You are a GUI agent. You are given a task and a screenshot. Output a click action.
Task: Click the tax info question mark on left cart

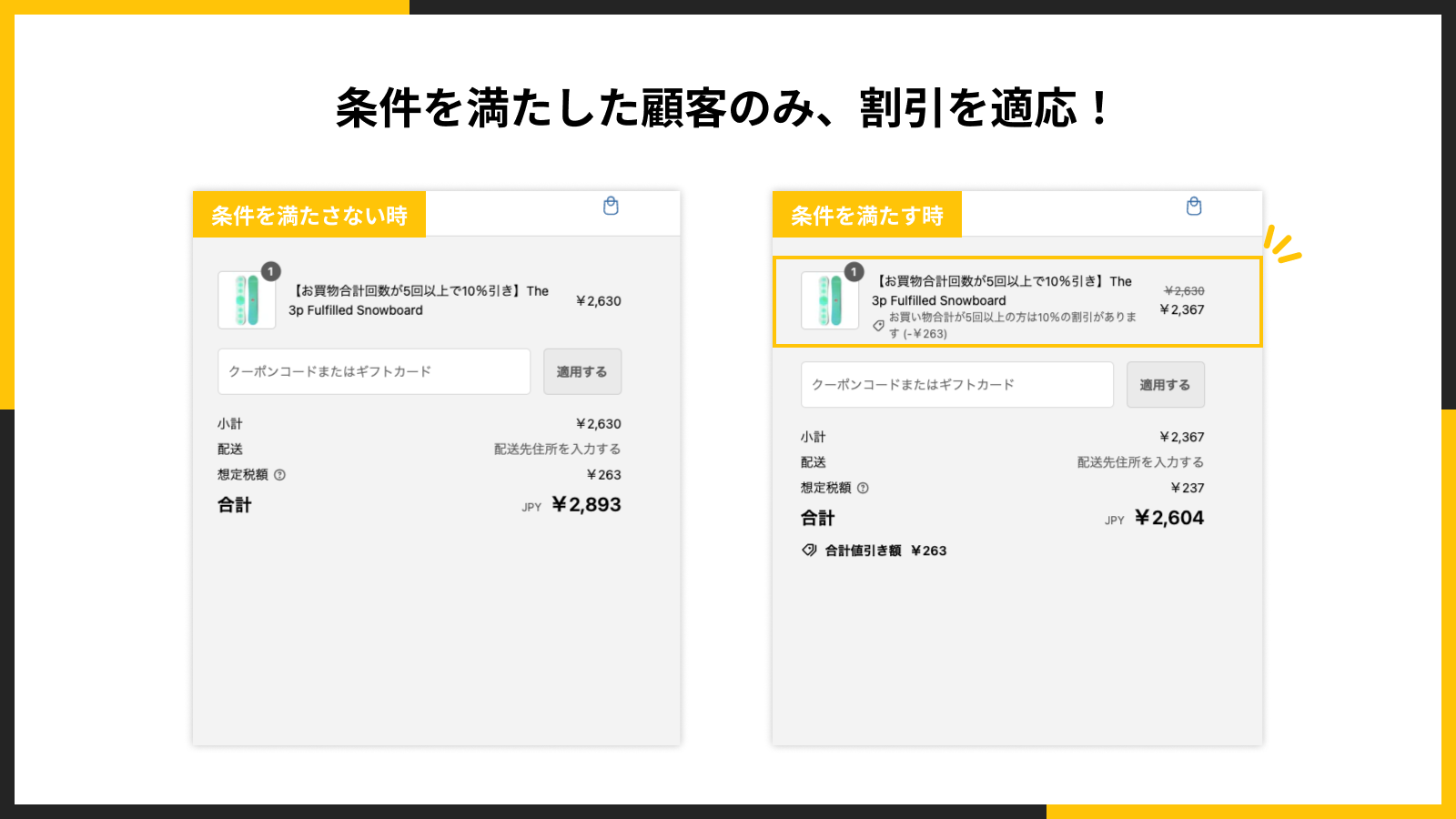pyautogui.click(x=280, y=474)
